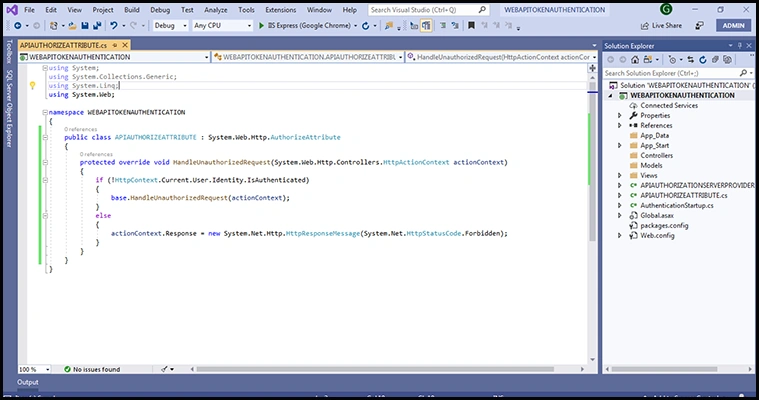The image size is (759, 400).
Task: Save the current file with the floppy disk icon
Action: tap(85, 26)
